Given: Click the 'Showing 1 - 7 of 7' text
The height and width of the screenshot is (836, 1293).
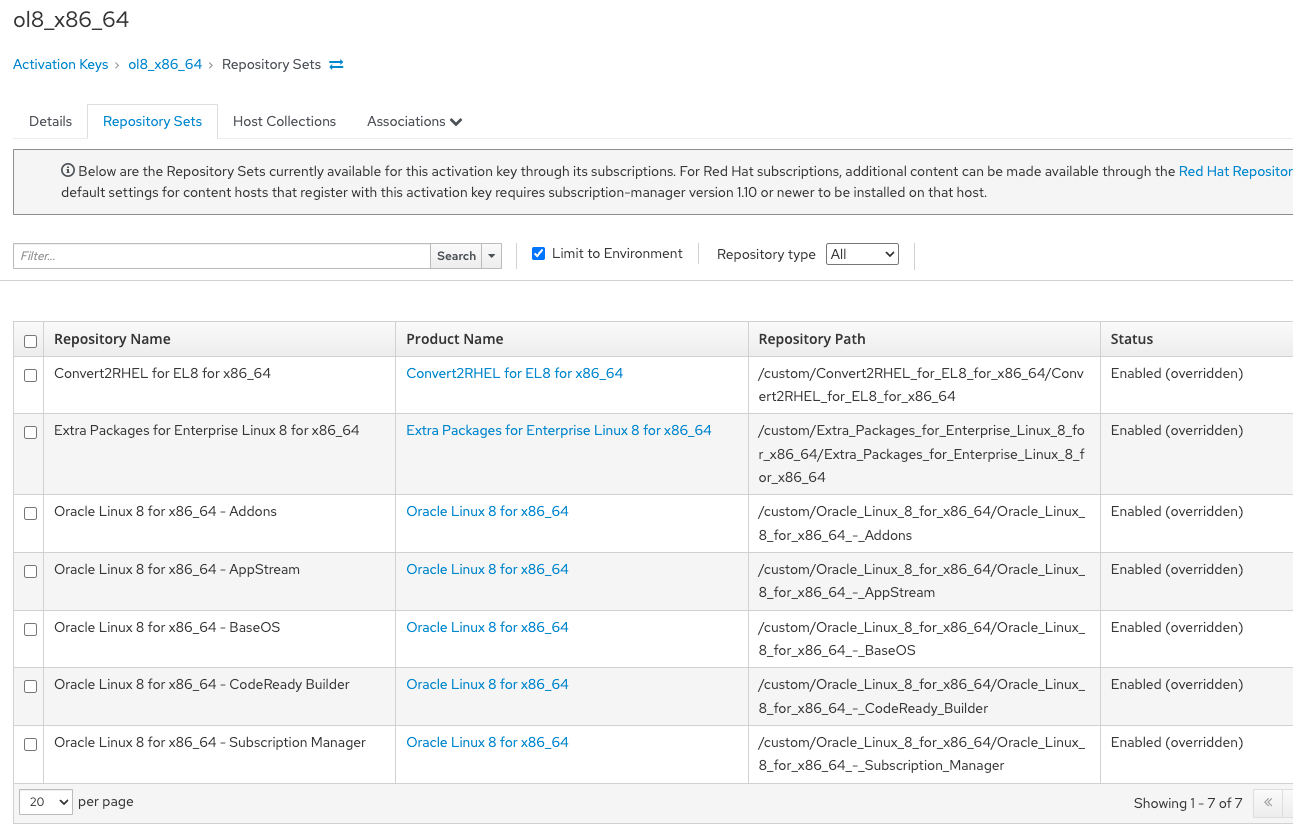Looking at the screenshot, I should (1188, 803).
